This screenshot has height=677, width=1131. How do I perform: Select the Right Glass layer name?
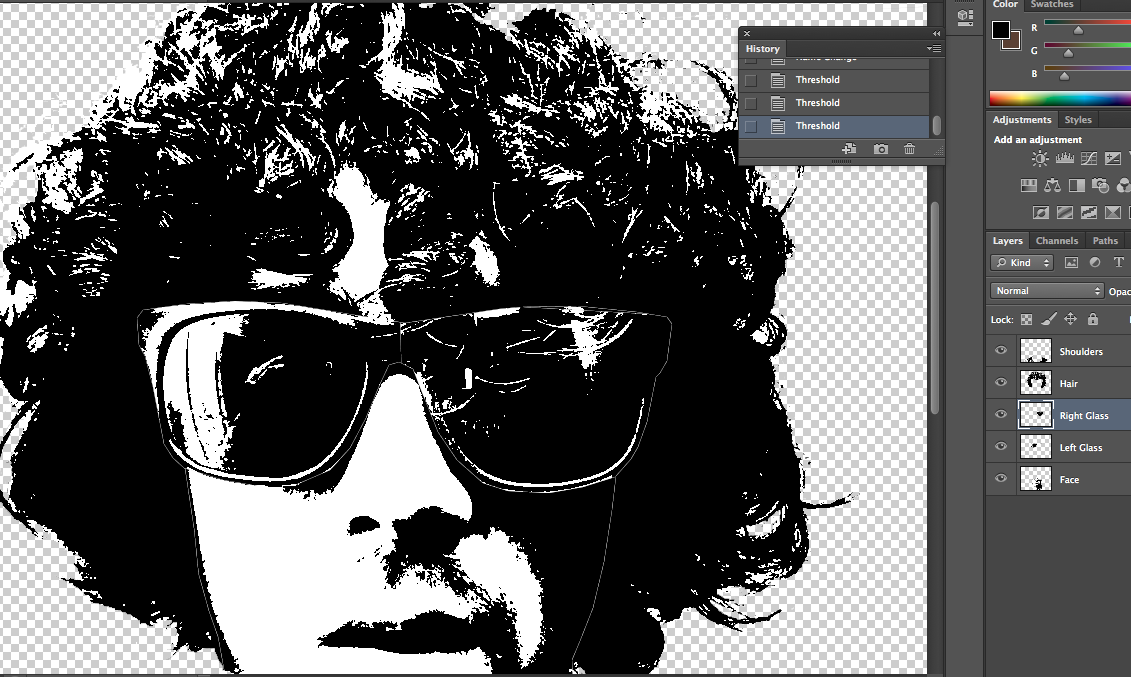pyautogui.click(x=1083, y=415)
